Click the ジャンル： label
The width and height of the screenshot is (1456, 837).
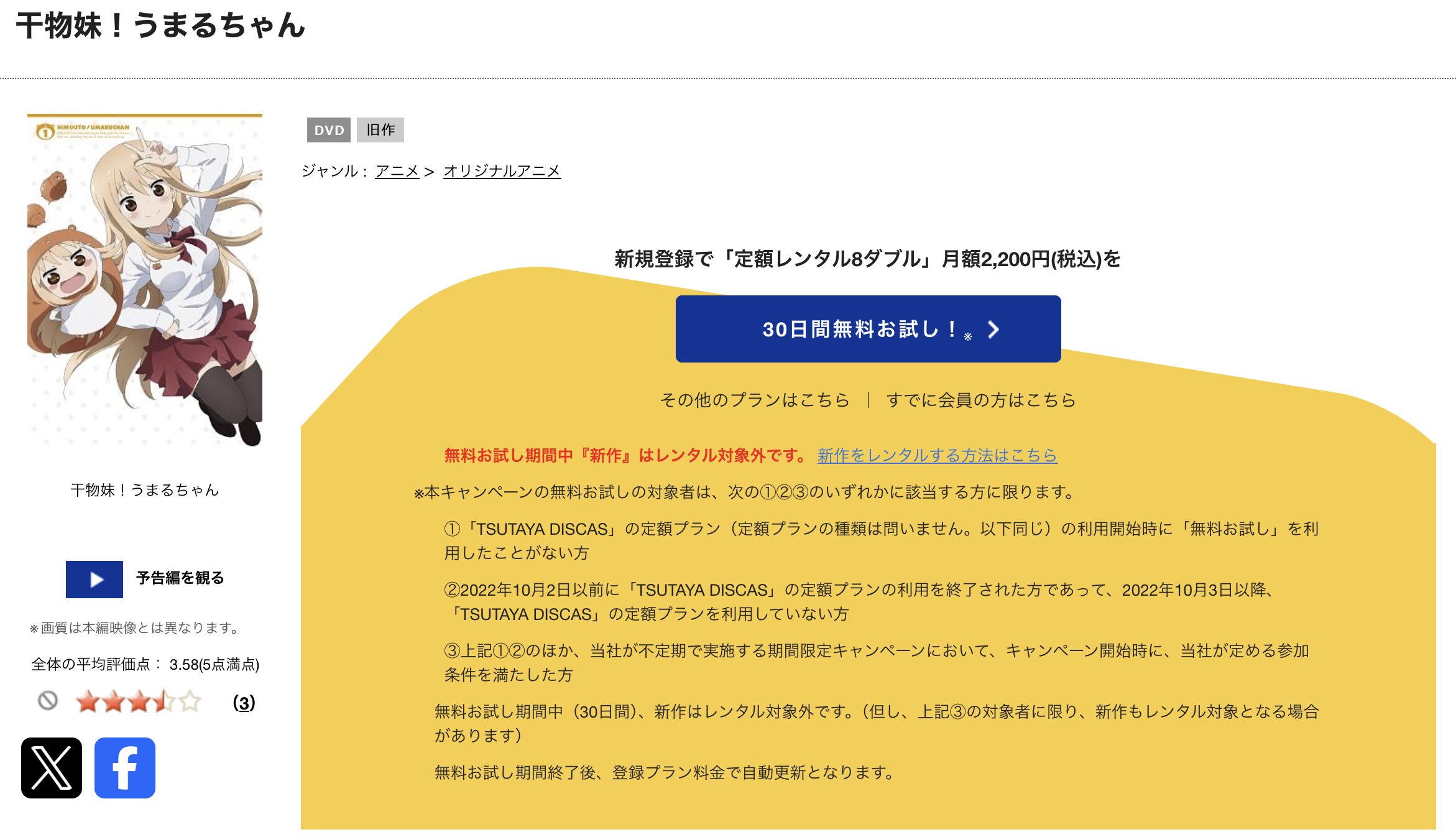(x=335, y=171)
